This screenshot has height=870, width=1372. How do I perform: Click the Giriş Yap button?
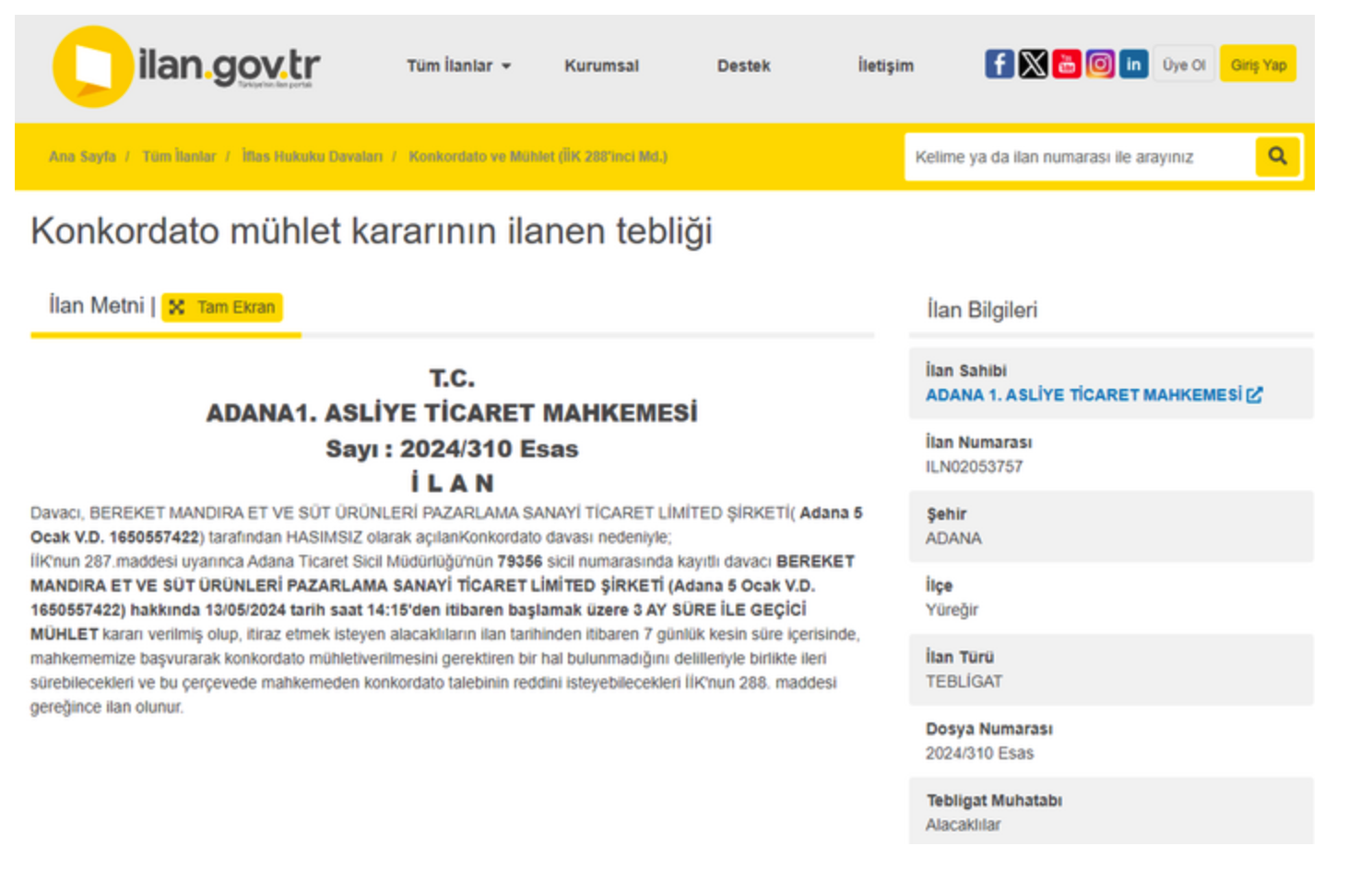click(x=1258, y=64)
